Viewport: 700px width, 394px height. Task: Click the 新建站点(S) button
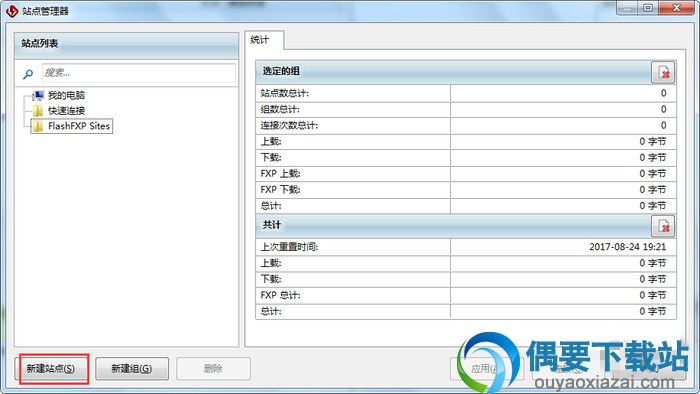(x=51, y=369)
